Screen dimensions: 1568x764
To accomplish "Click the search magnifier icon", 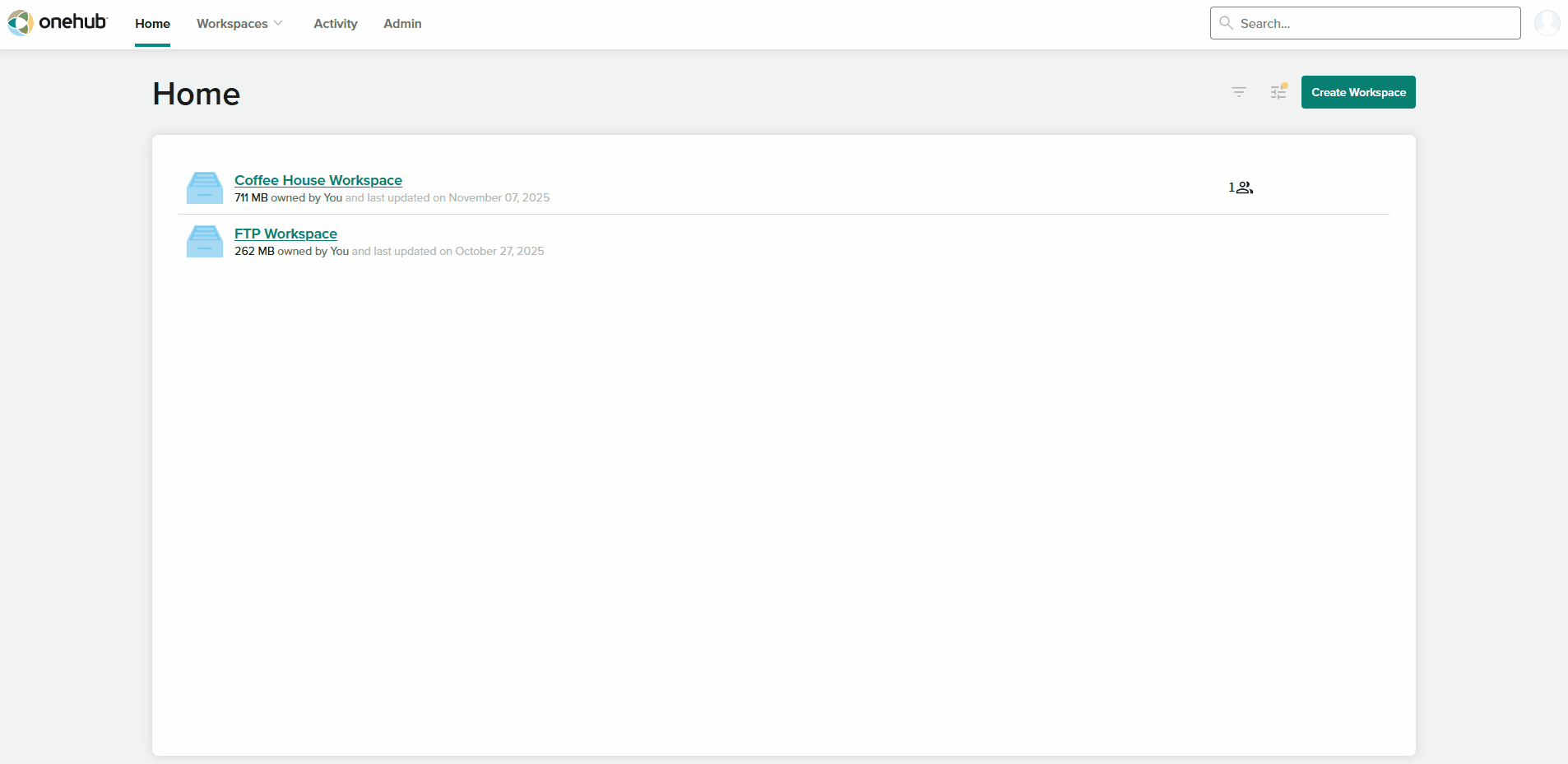I will (1226, 23).
